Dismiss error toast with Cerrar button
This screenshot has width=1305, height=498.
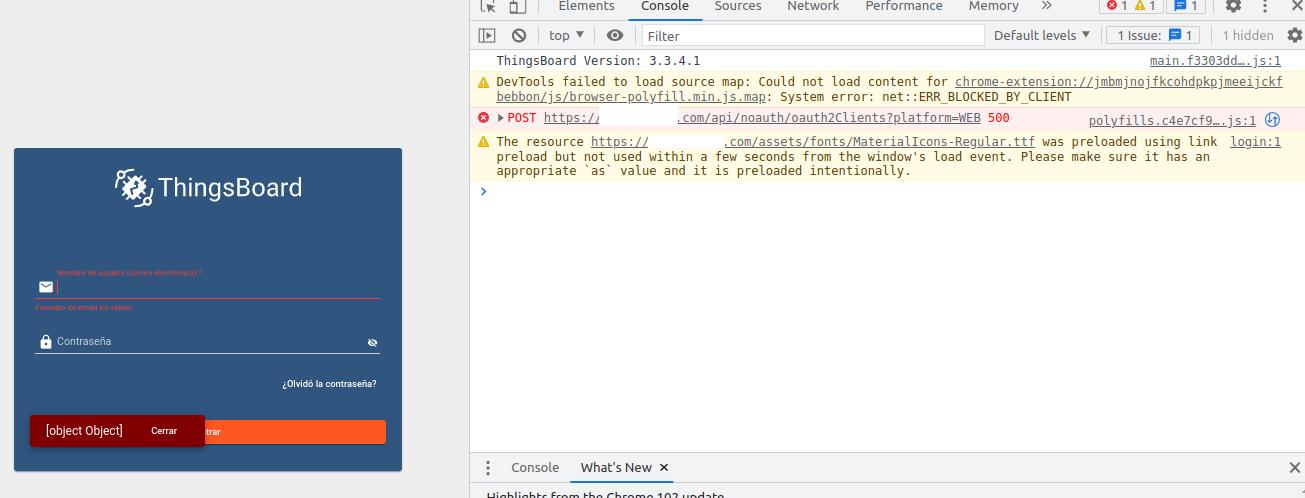point(164,431)
